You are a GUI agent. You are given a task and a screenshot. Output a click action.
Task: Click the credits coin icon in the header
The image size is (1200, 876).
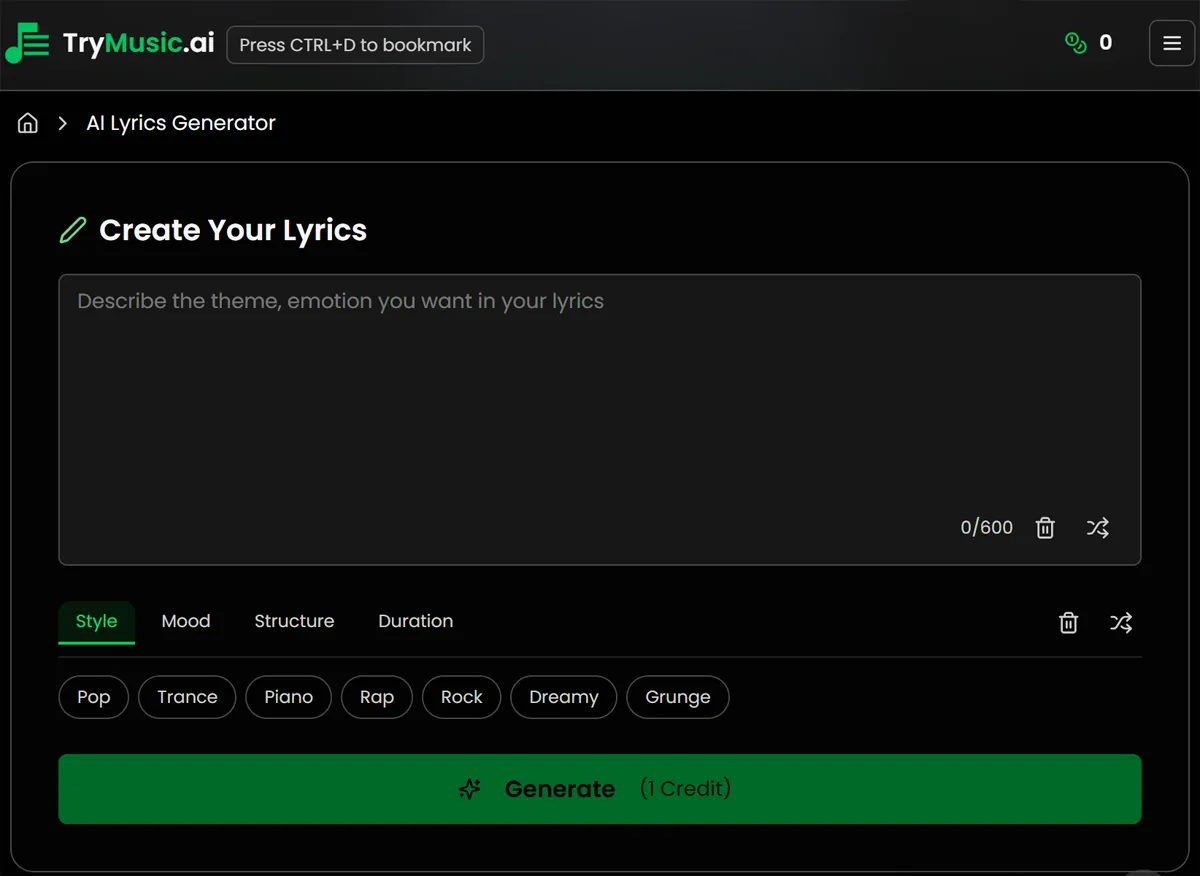(1075, 43)
